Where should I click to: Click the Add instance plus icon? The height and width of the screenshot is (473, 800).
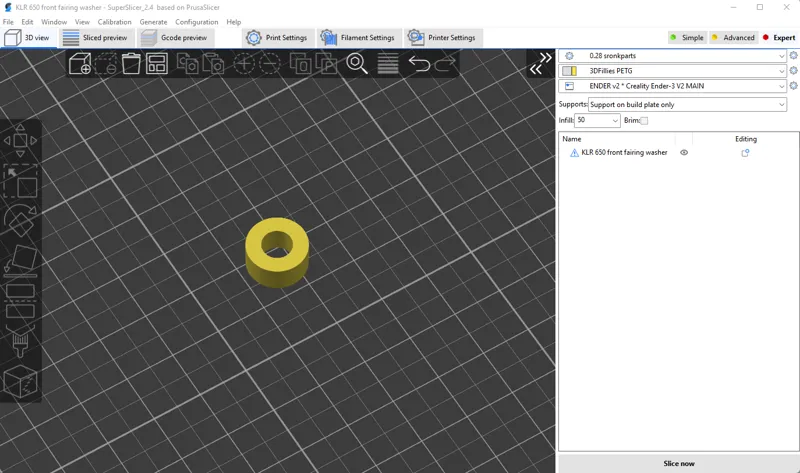click(x=244, y=64)
